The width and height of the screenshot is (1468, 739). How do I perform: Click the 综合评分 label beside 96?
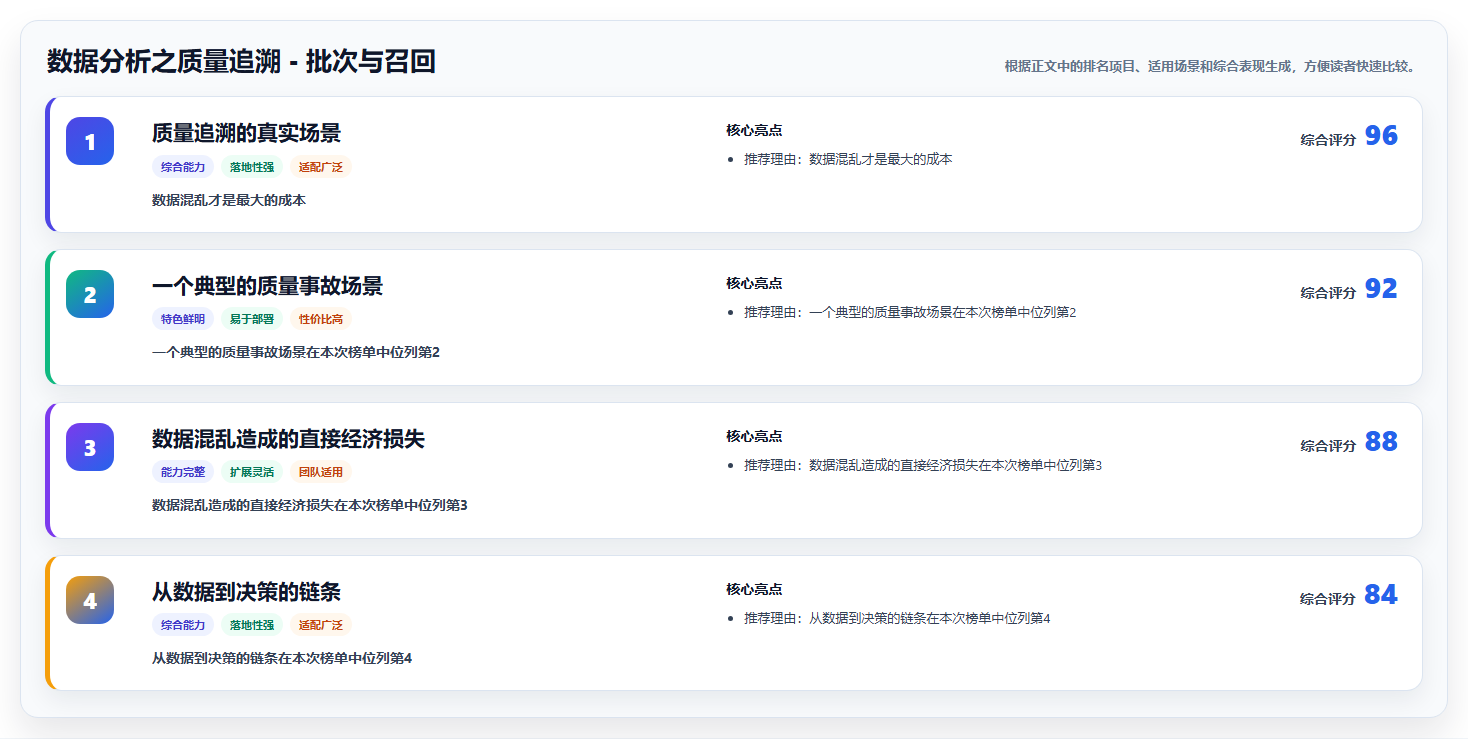(x=1328, y=140)
